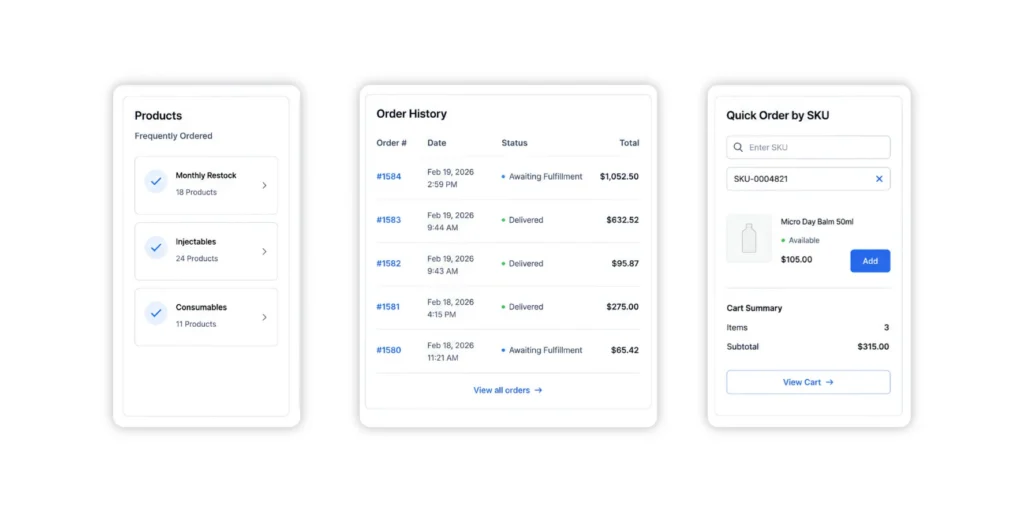Image resolution: width=1024 pixels, height=512 pixels.
Task: Click the Feb 19, 2026 9:43 AM date
Action: click(x=451, y=265)
